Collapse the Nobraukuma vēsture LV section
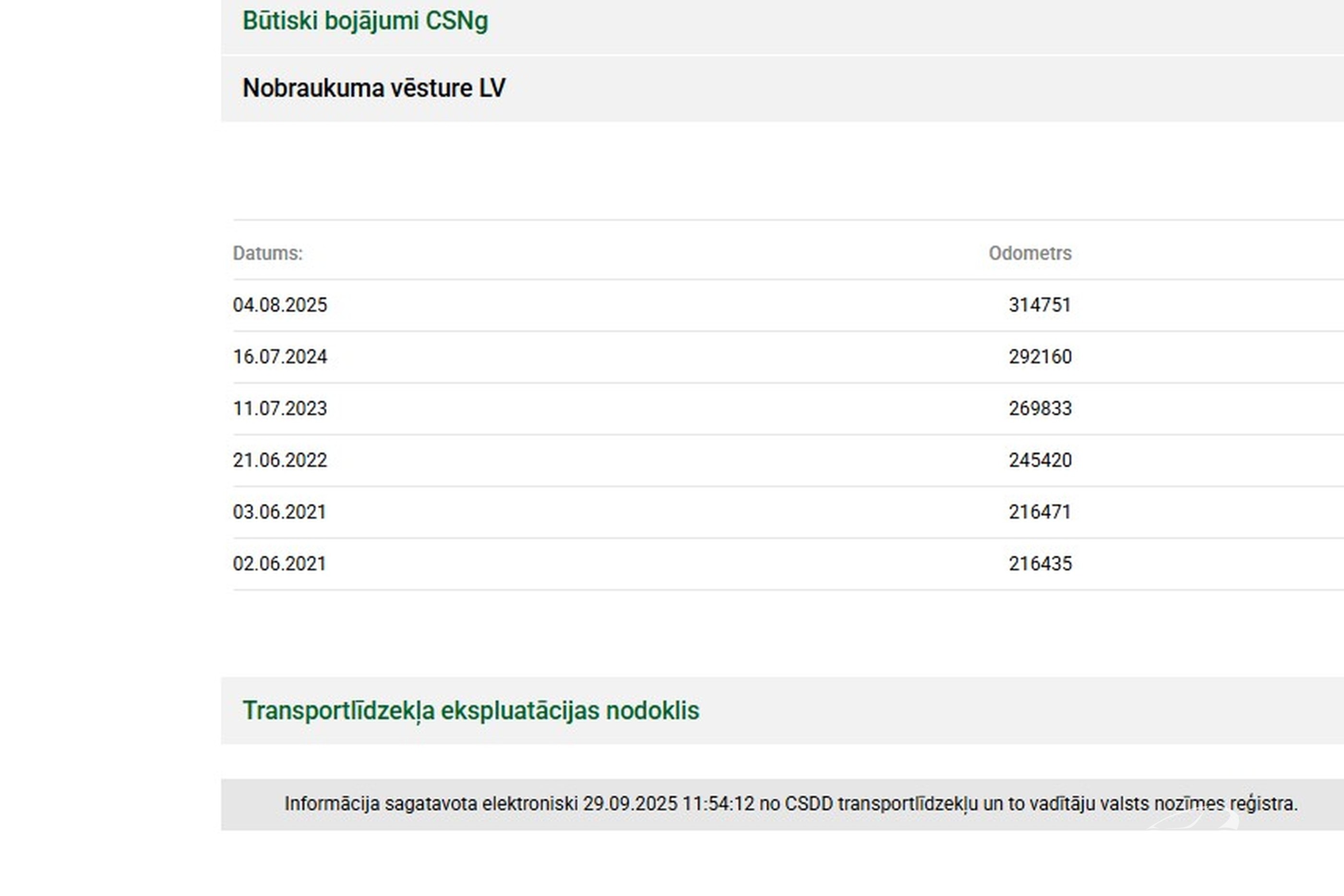The height and width of the screenshot is (896, 1344). pos(374,89)
